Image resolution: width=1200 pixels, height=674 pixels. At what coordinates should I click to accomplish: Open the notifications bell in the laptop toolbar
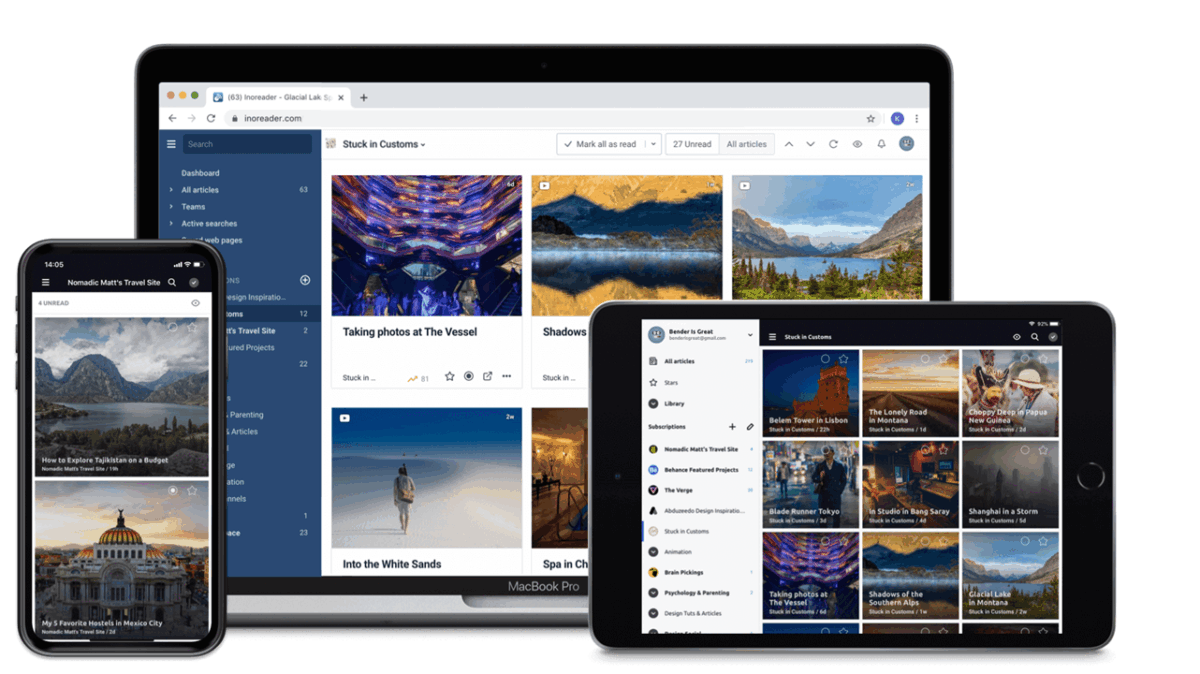pos(881,144)
